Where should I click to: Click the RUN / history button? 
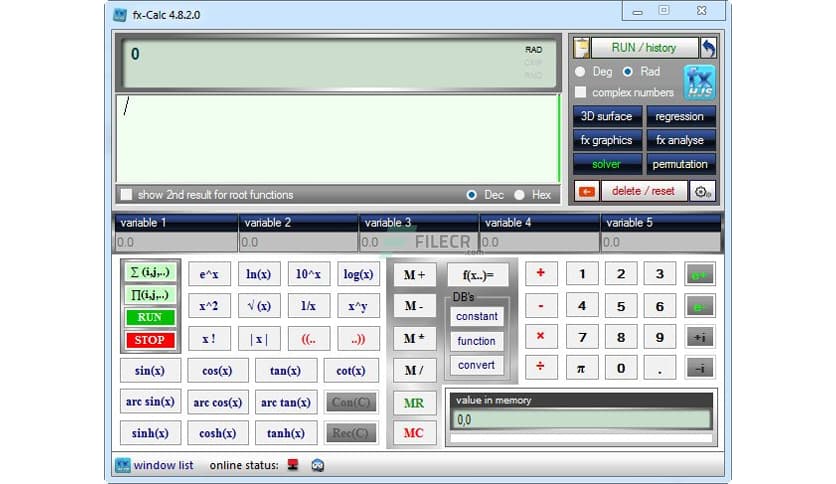click(x=645, y=48)
